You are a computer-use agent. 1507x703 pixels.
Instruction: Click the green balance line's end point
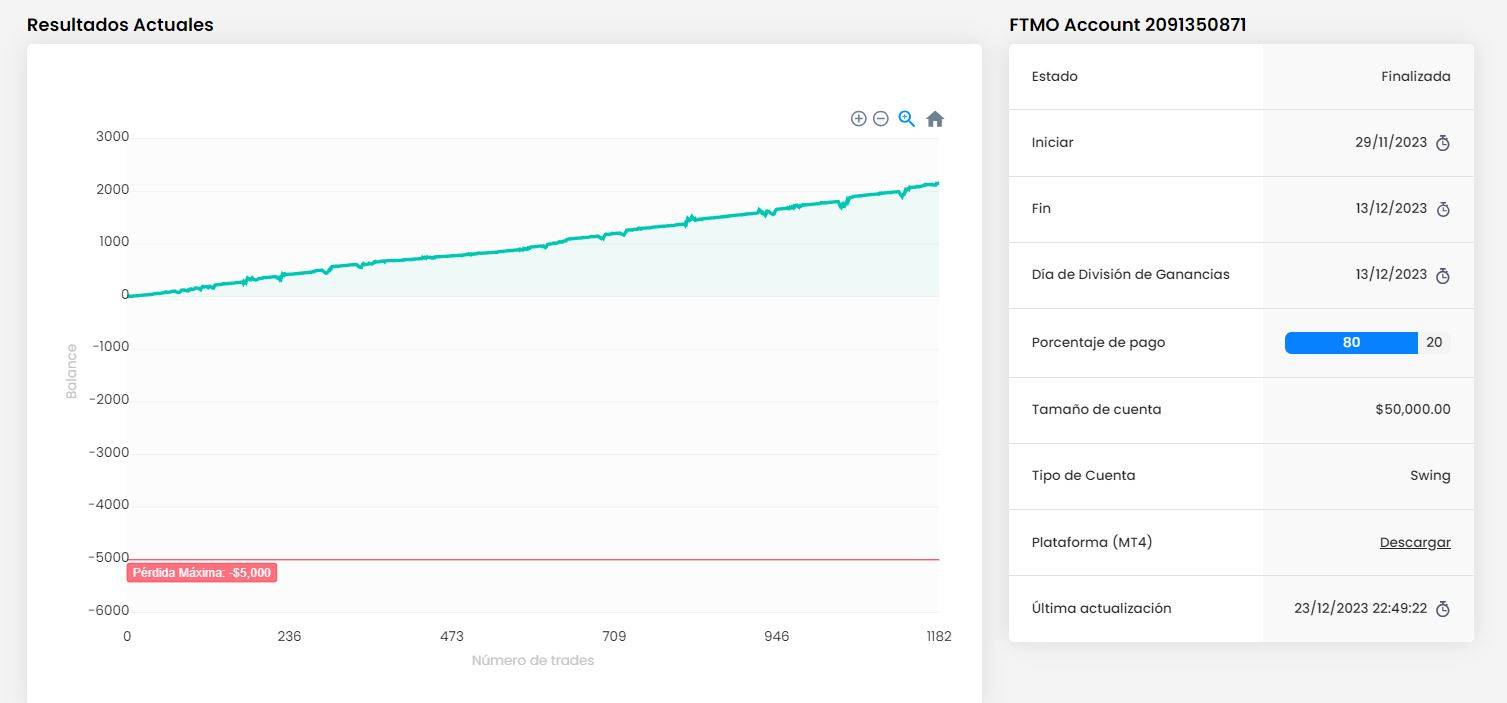937,183
